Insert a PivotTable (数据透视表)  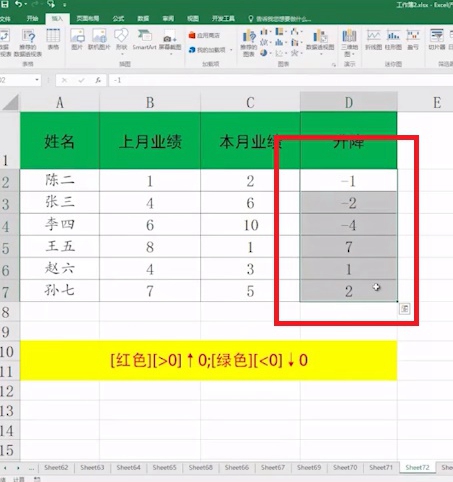pos(4,43)
